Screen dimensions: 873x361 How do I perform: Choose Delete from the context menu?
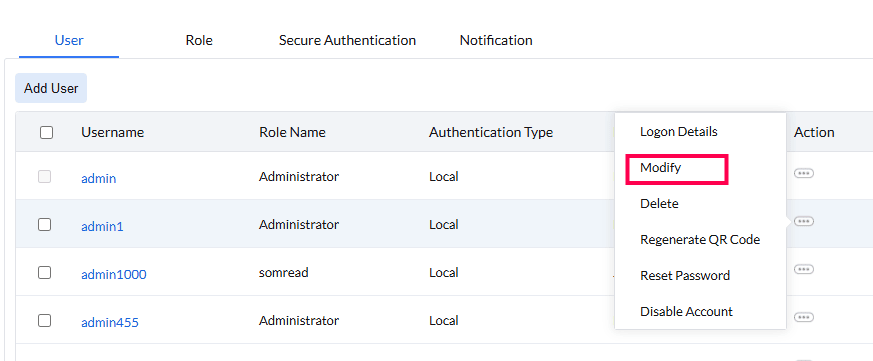click(x=659, y=203)
